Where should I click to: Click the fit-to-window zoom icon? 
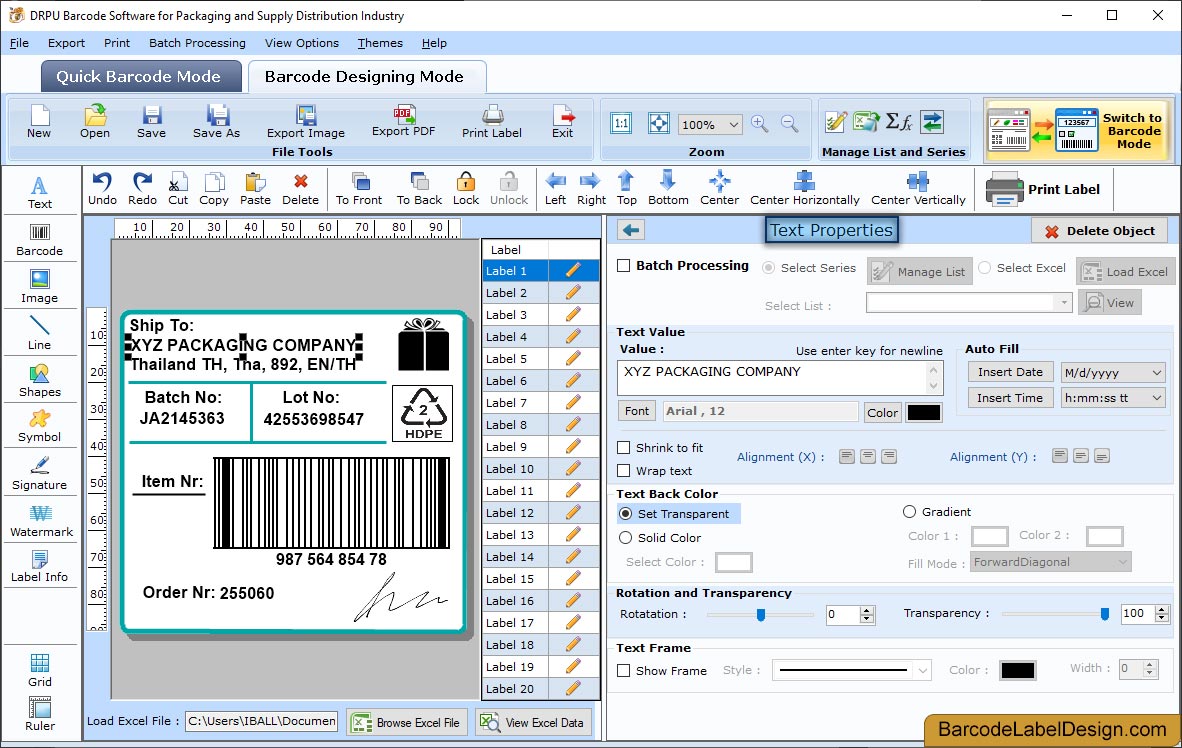coord(659,124)
